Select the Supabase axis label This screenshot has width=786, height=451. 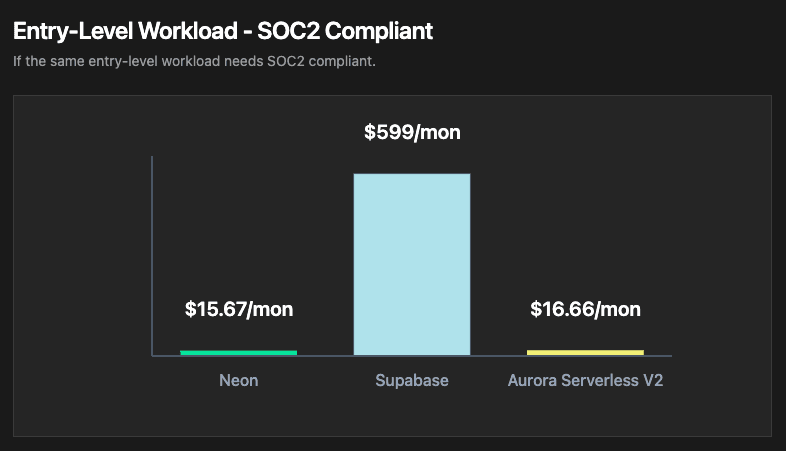tap(412, 381)
